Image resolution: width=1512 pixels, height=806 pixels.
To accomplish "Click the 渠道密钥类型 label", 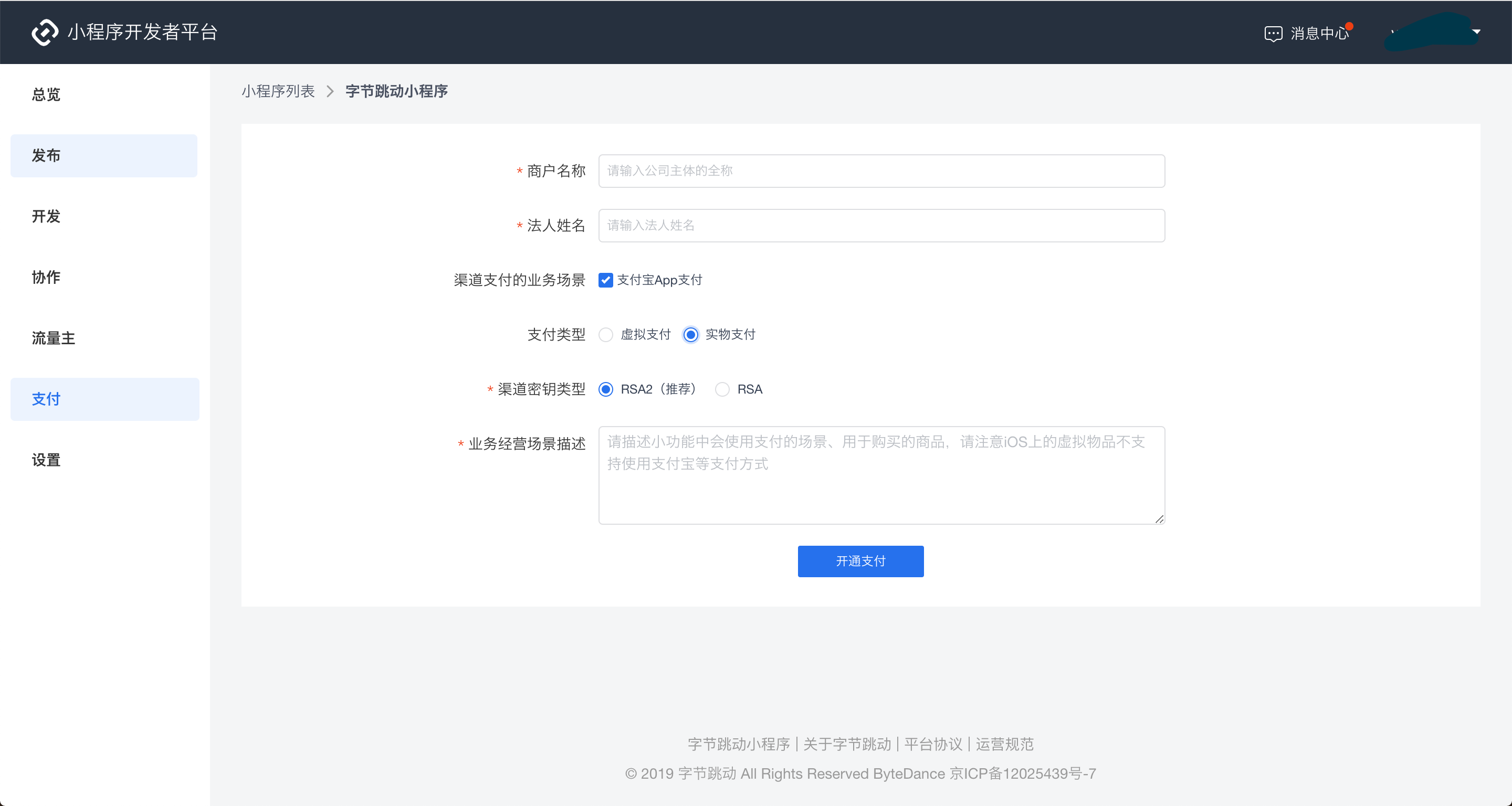I will click(x=541, y=389).
